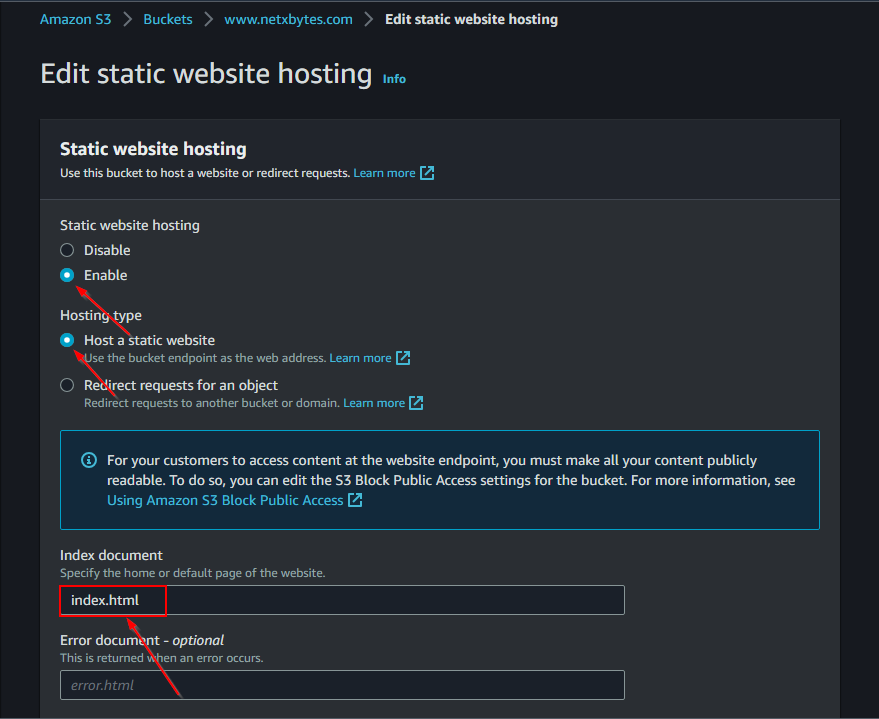This screenshot has width=879, height=719.
Task: Open the Info link beside page title
Action: pos(394,78)
